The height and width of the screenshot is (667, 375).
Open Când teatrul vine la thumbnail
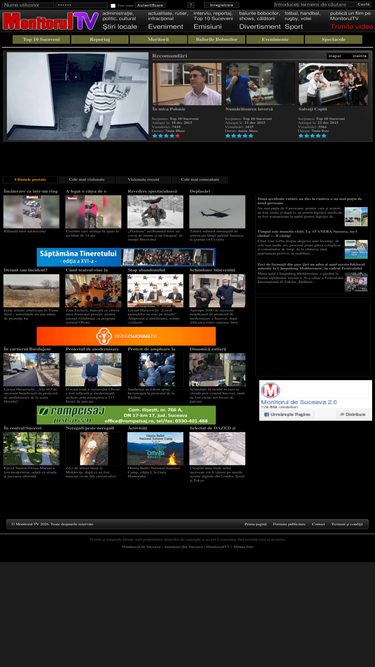94,291
